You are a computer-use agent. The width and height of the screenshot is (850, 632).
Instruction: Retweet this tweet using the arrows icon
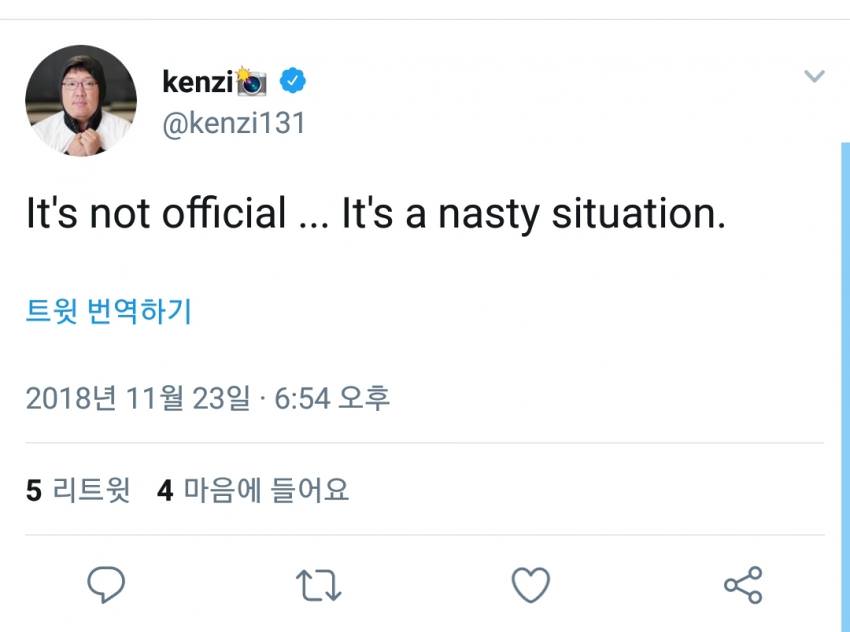(319, 586)
